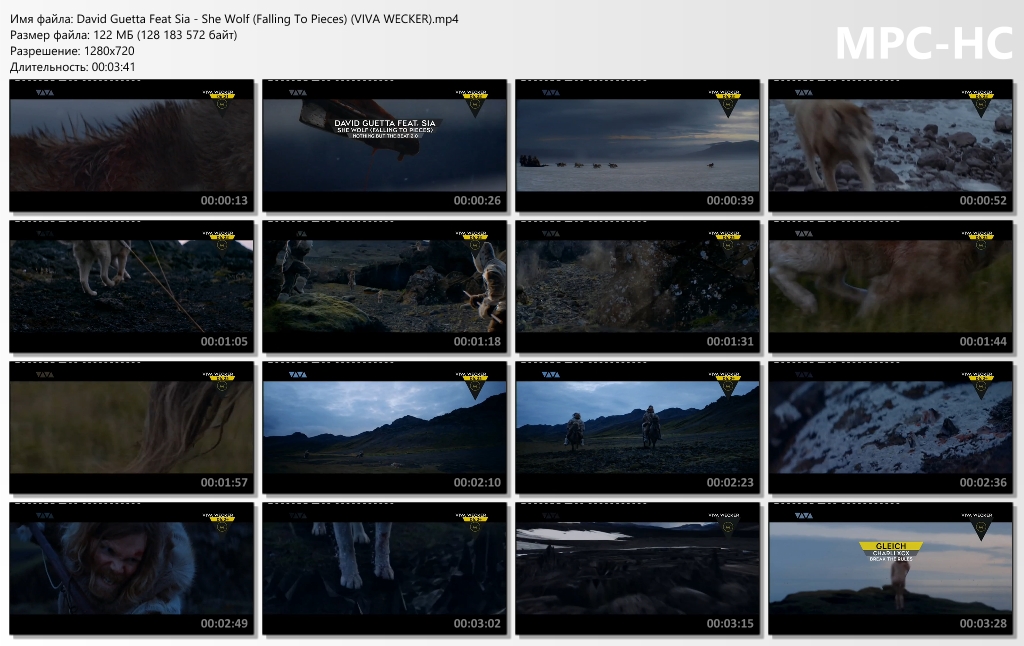The height and width of the screenshot is (646, 1024).
Task: Open the thumbnail stamped 00:02:49
Action: tap(131, 569)
